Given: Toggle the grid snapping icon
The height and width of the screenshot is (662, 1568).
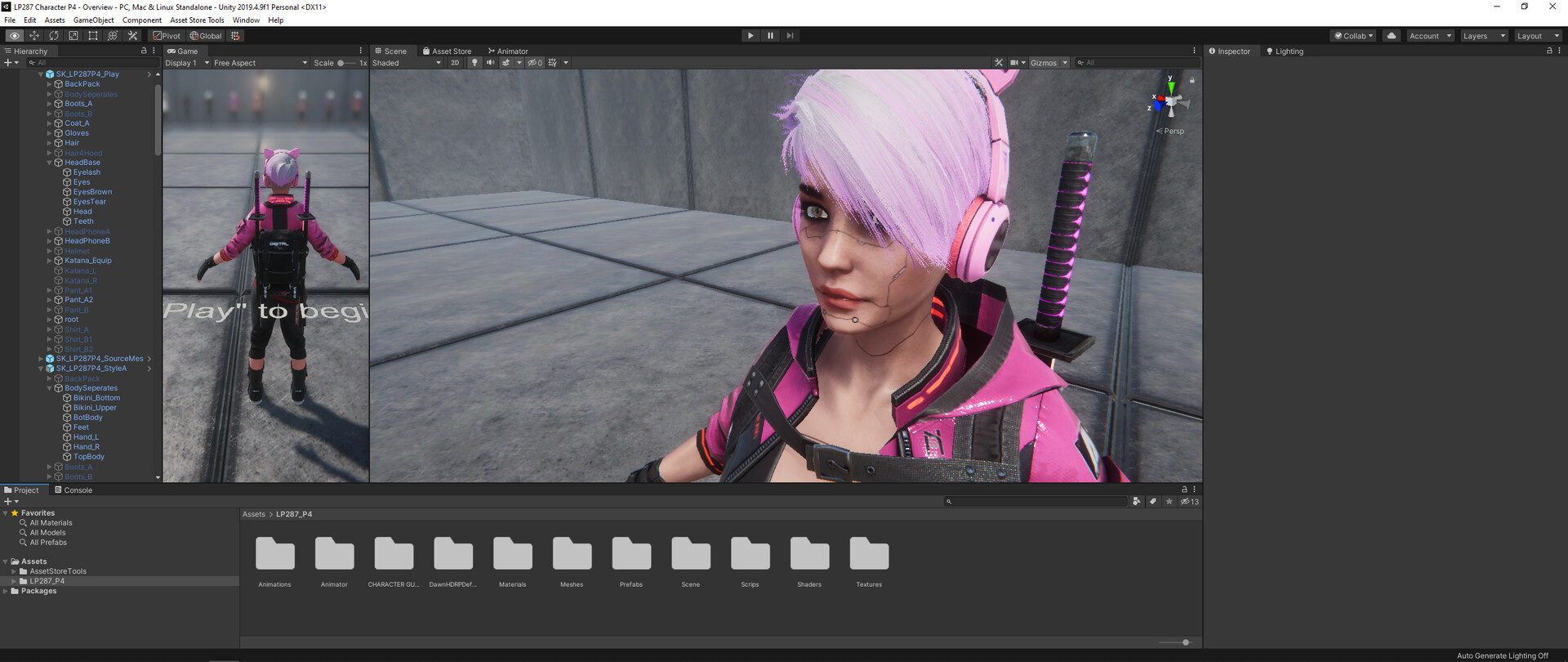Looking at the screenshot, I should [x=235, y=36].
